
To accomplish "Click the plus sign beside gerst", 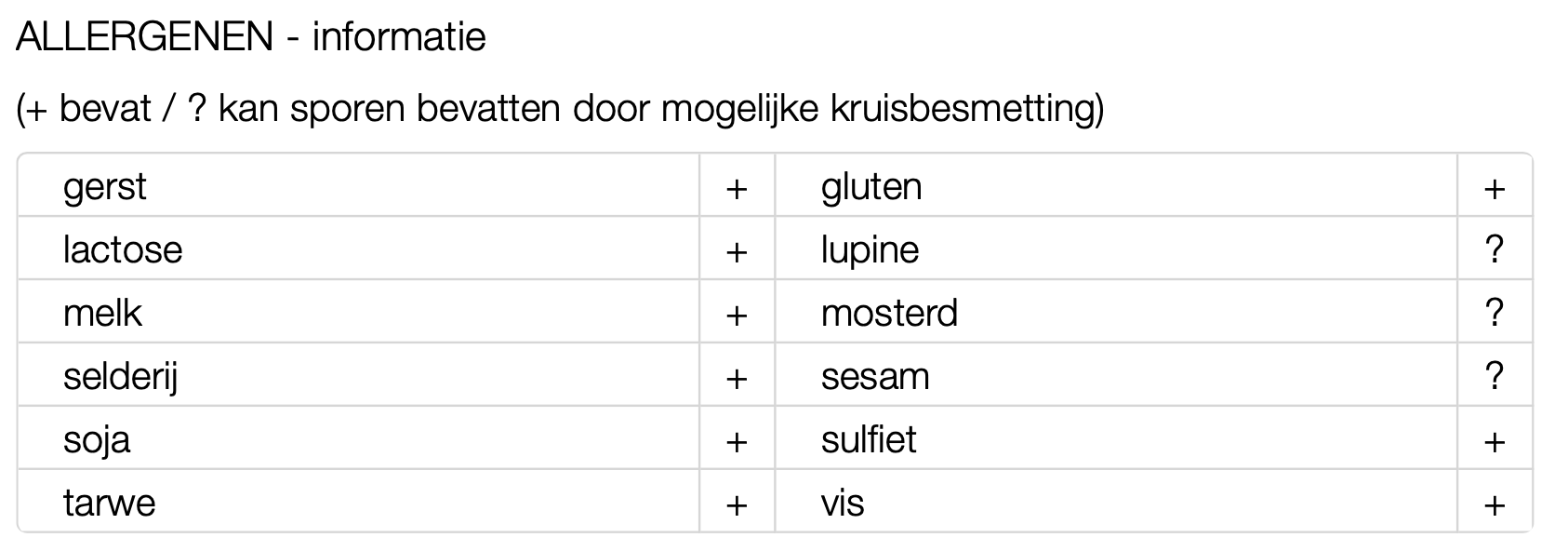I will click(x=737, y=188).
